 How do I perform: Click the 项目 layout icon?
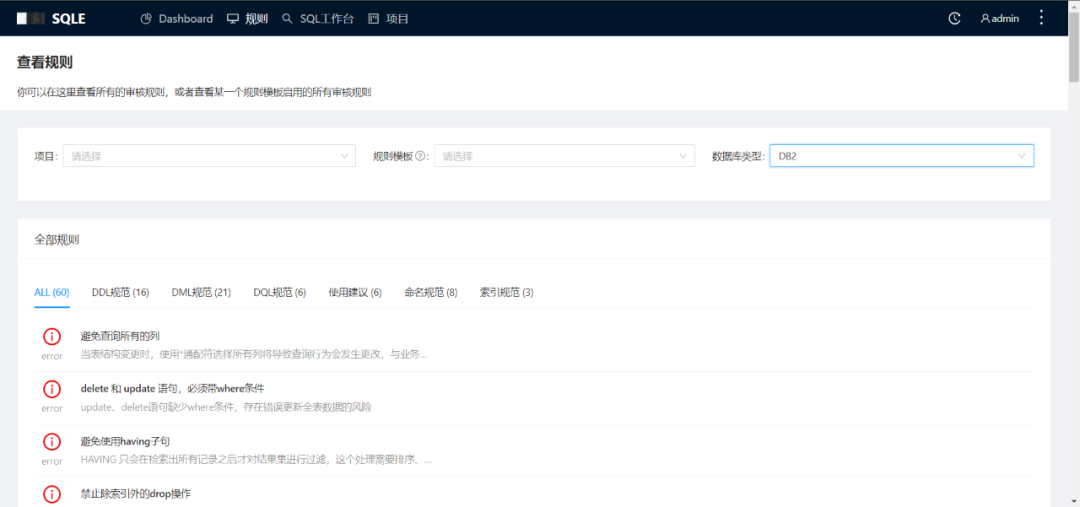pos(373,19)
